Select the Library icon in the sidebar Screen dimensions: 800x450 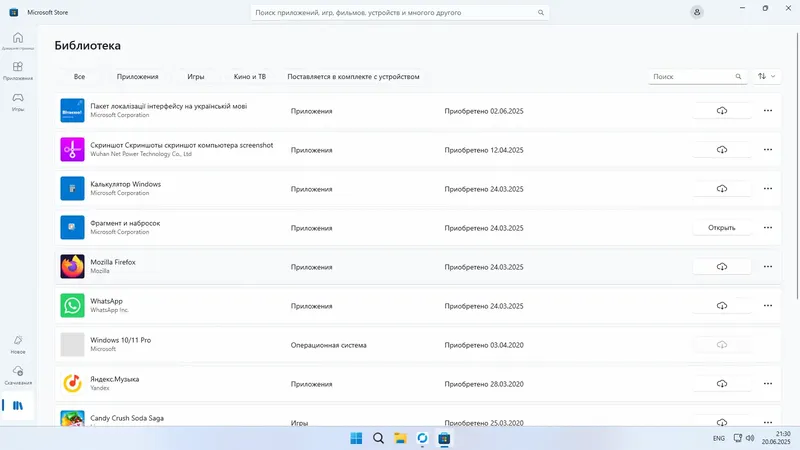18,406
